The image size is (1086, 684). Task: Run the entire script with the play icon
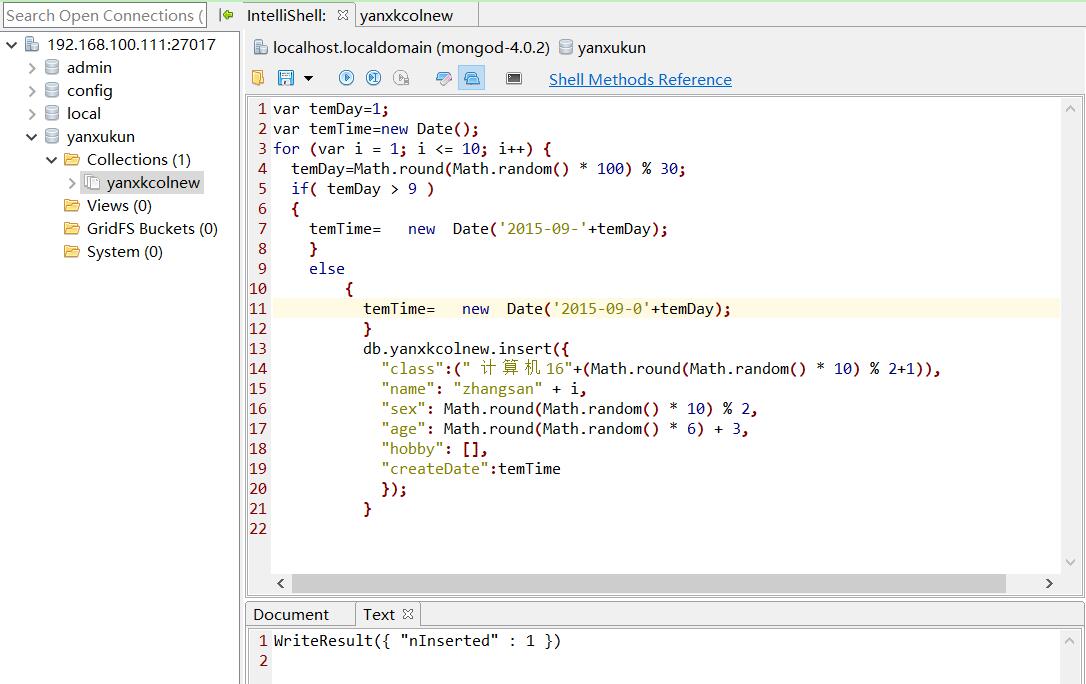(x=346, y=78)
